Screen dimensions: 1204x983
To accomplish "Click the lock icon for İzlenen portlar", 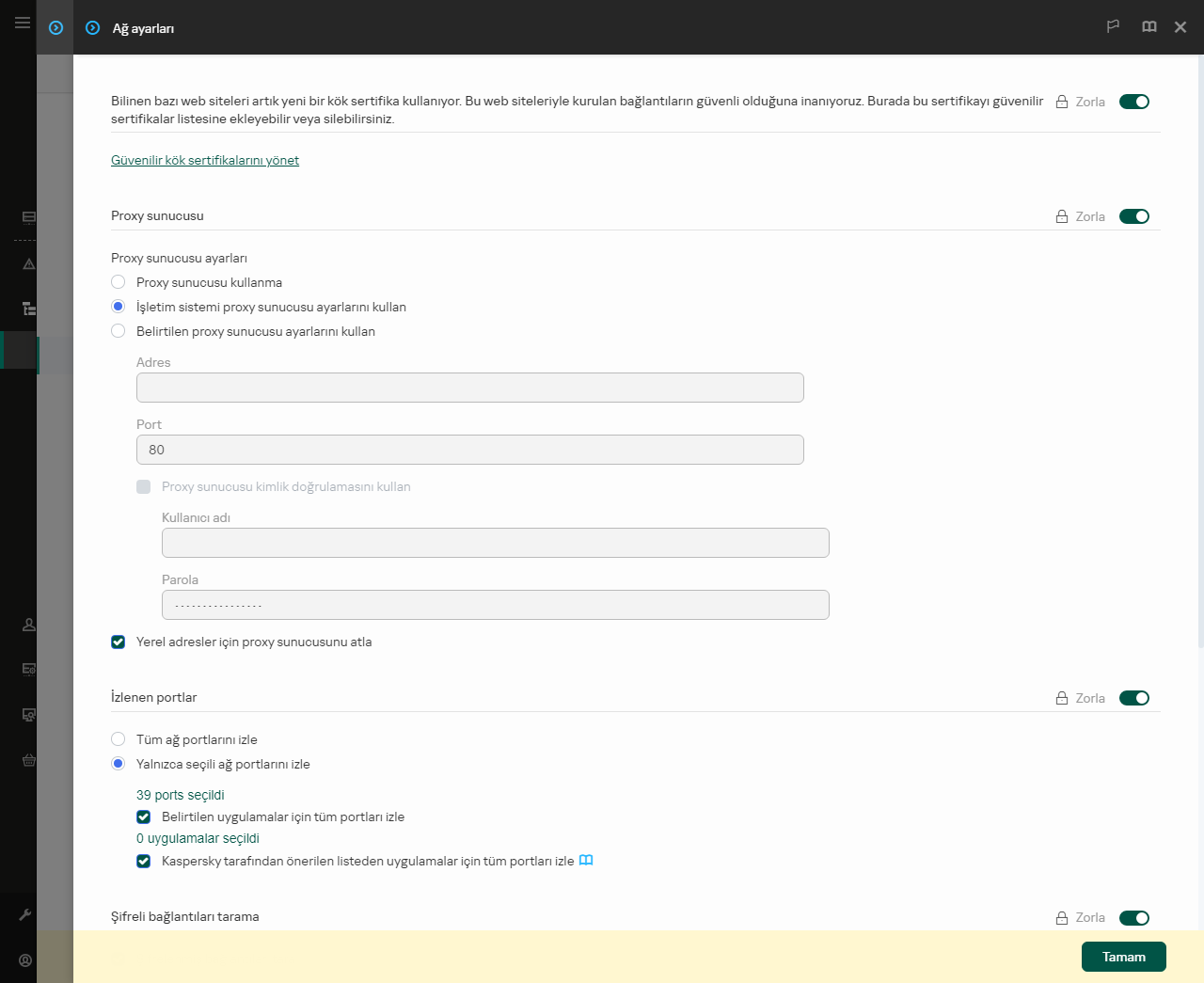I will (1062, 698).
